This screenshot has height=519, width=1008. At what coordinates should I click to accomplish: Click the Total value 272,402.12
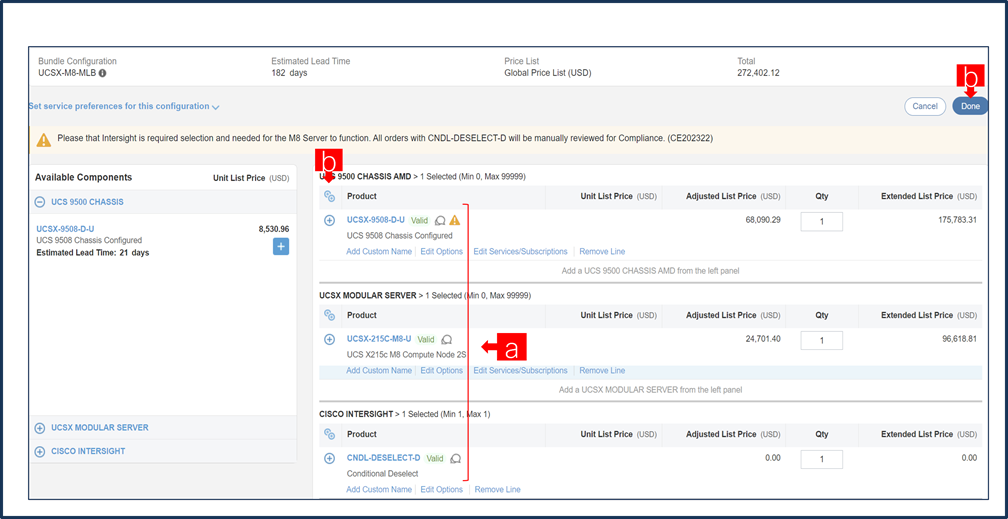coord(759,73)
